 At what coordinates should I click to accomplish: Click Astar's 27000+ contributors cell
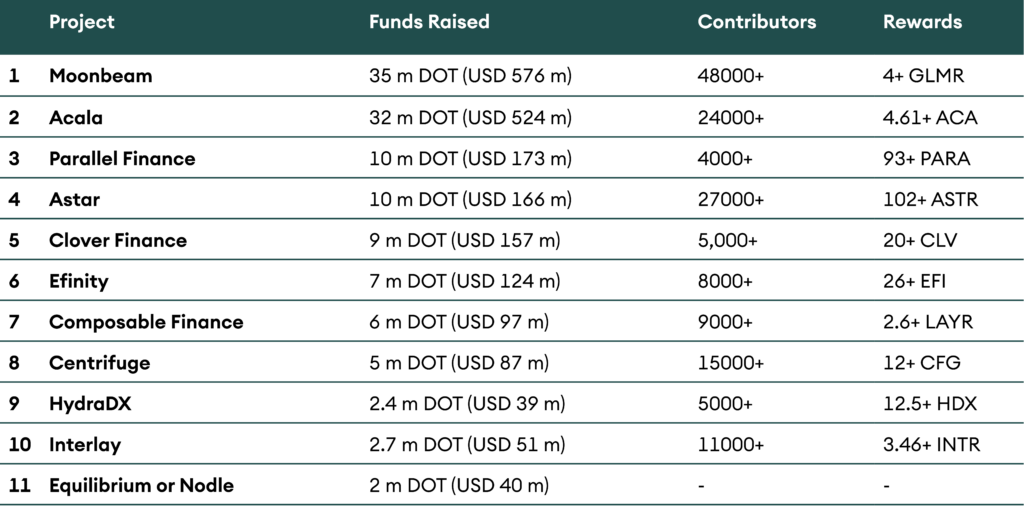[731, 199]
